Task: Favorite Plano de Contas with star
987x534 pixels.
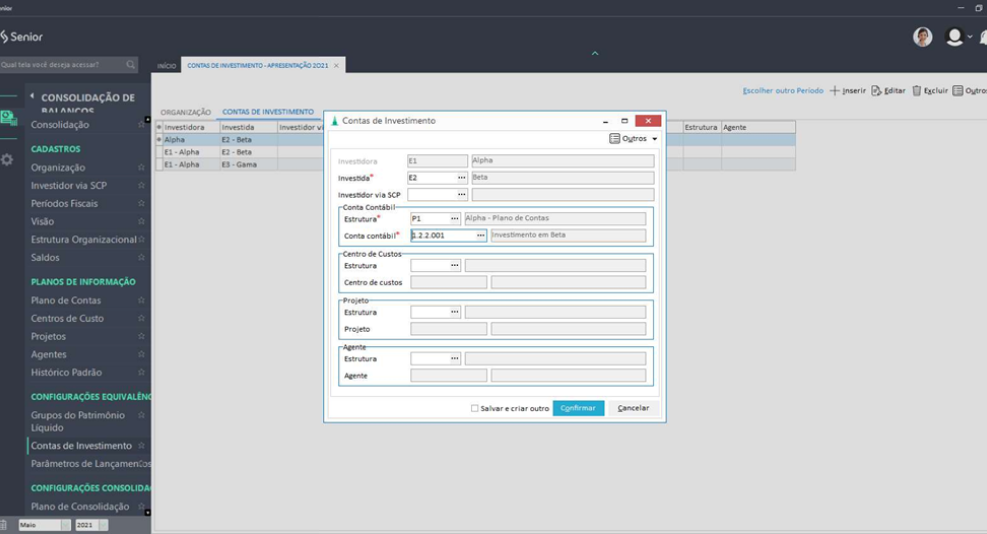Action: 141,301
